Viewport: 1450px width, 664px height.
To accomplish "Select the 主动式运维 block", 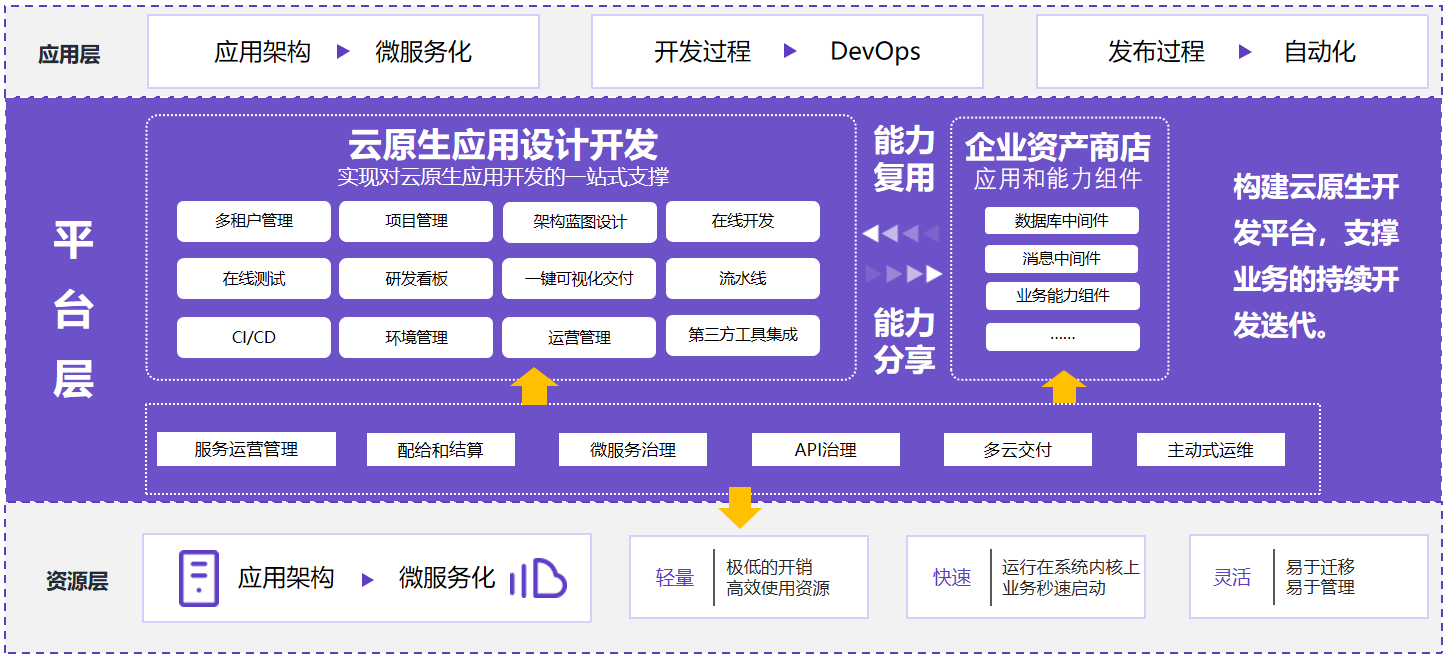I will point(1210,449).
